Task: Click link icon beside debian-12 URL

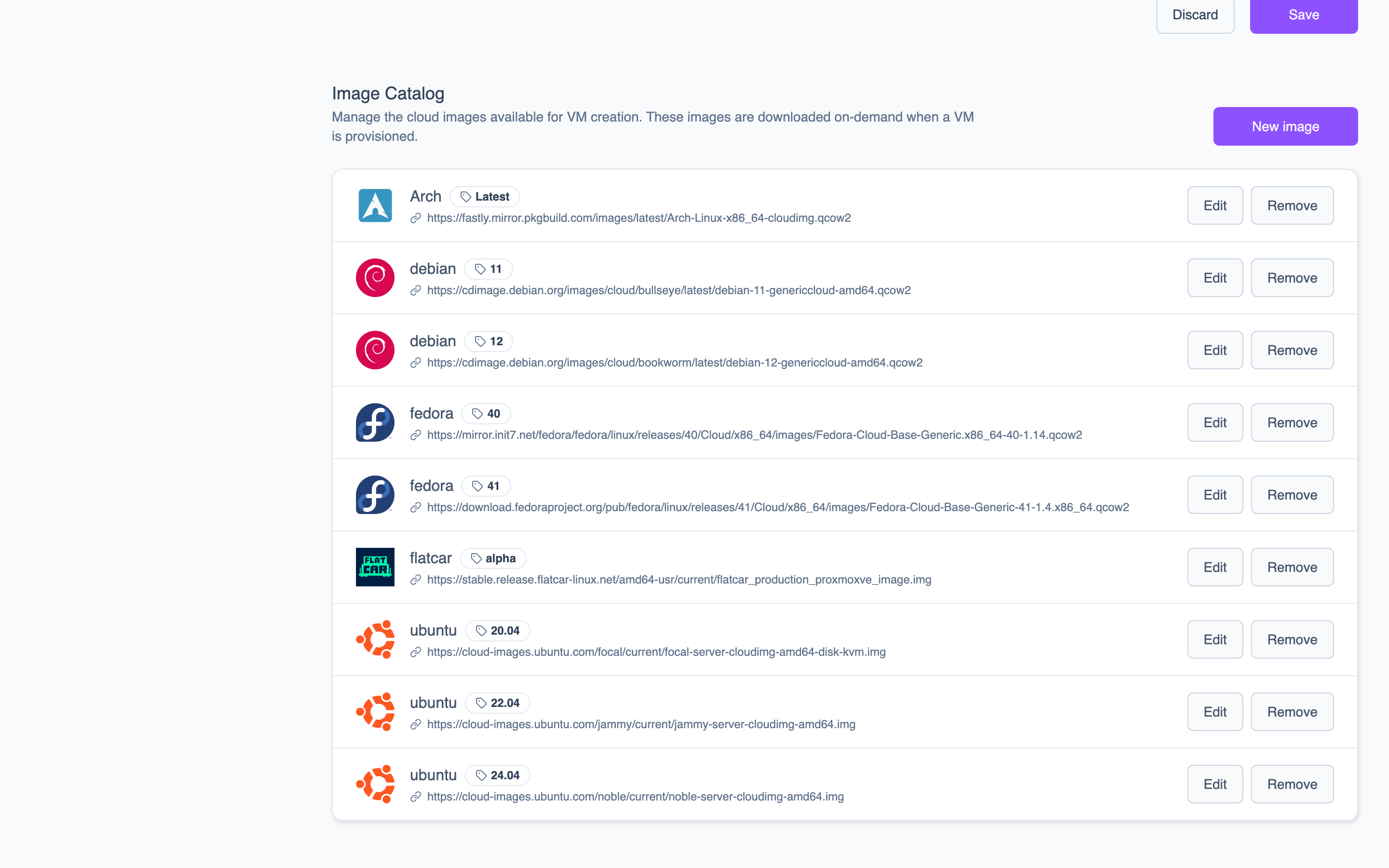Action: [416, 363]
